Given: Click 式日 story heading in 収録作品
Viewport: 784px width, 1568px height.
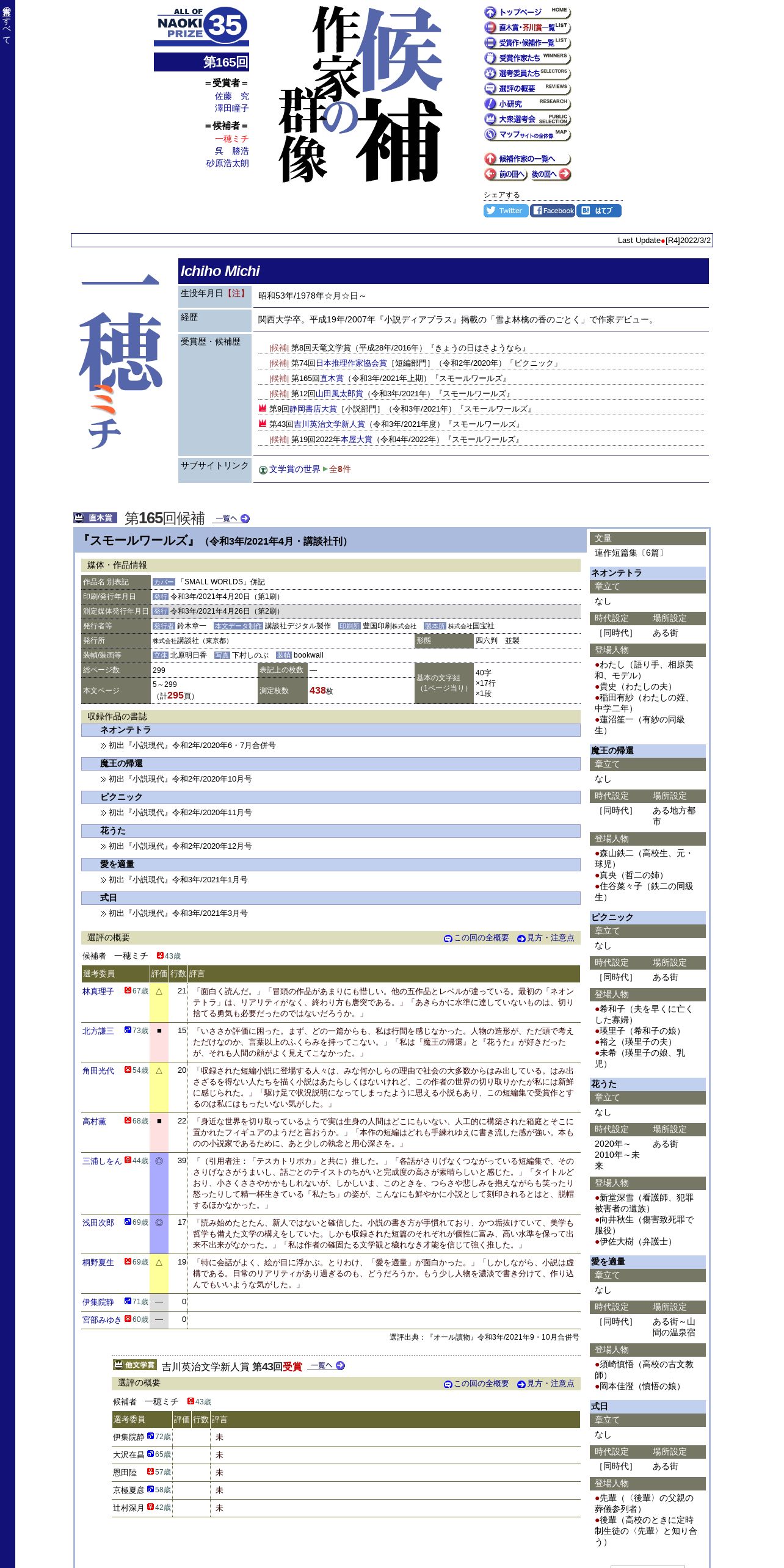Looking at the screenshot, I should click(x=330, y=898).
